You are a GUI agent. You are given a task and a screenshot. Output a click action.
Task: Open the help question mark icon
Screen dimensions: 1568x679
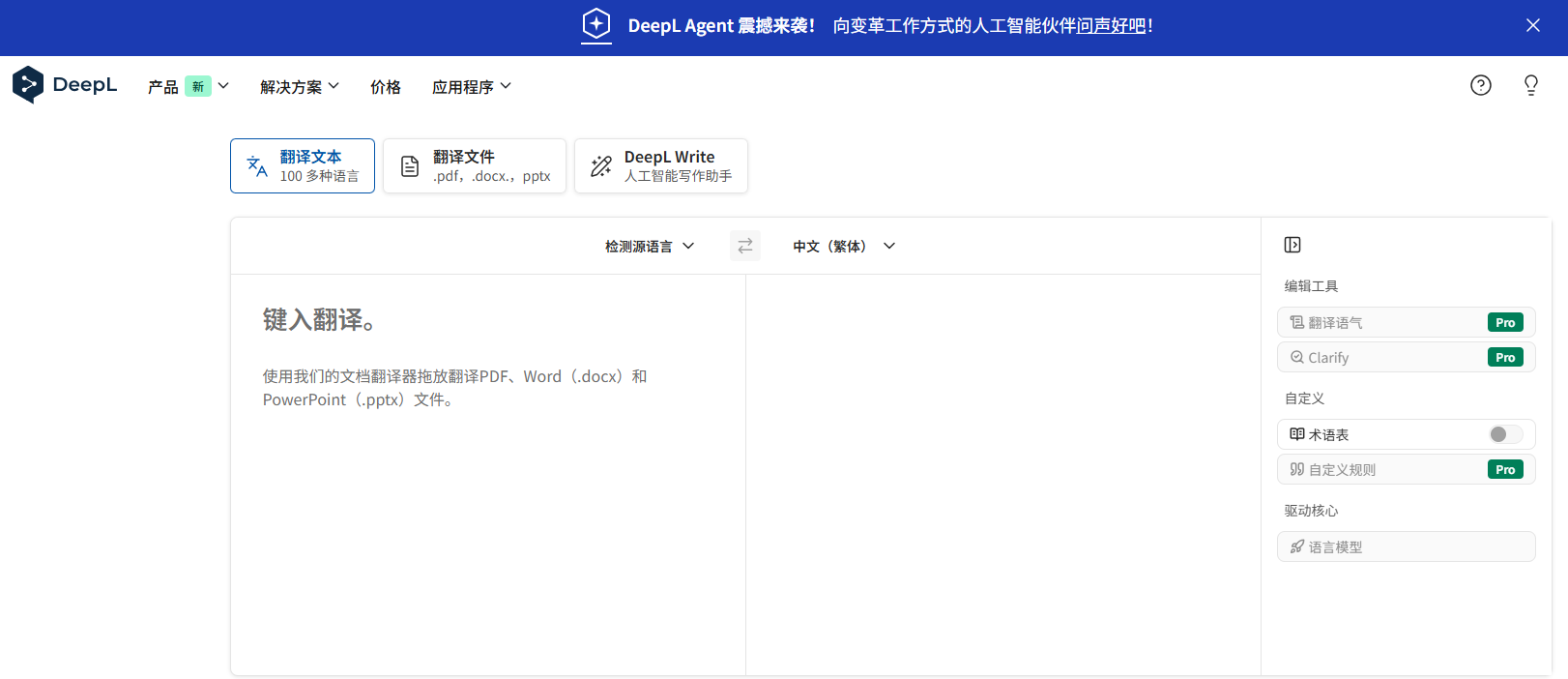click(x=1480, y=85)
